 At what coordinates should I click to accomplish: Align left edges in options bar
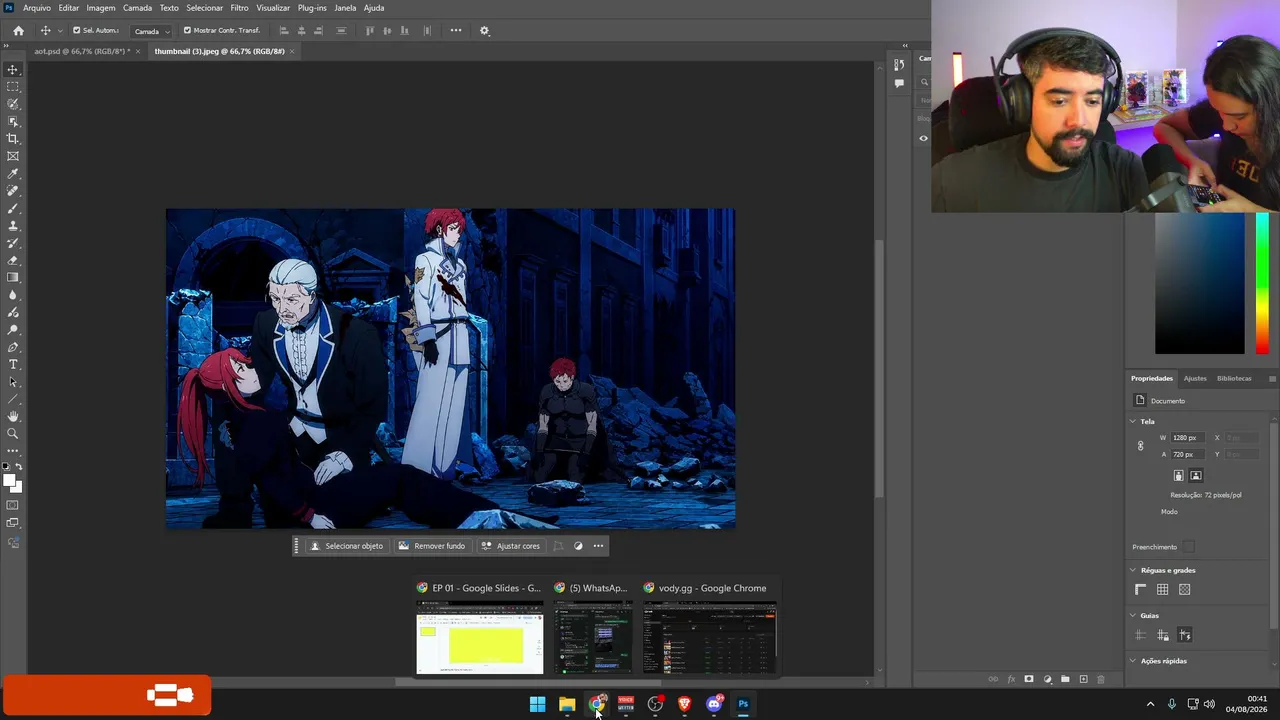tap(284, 30)
